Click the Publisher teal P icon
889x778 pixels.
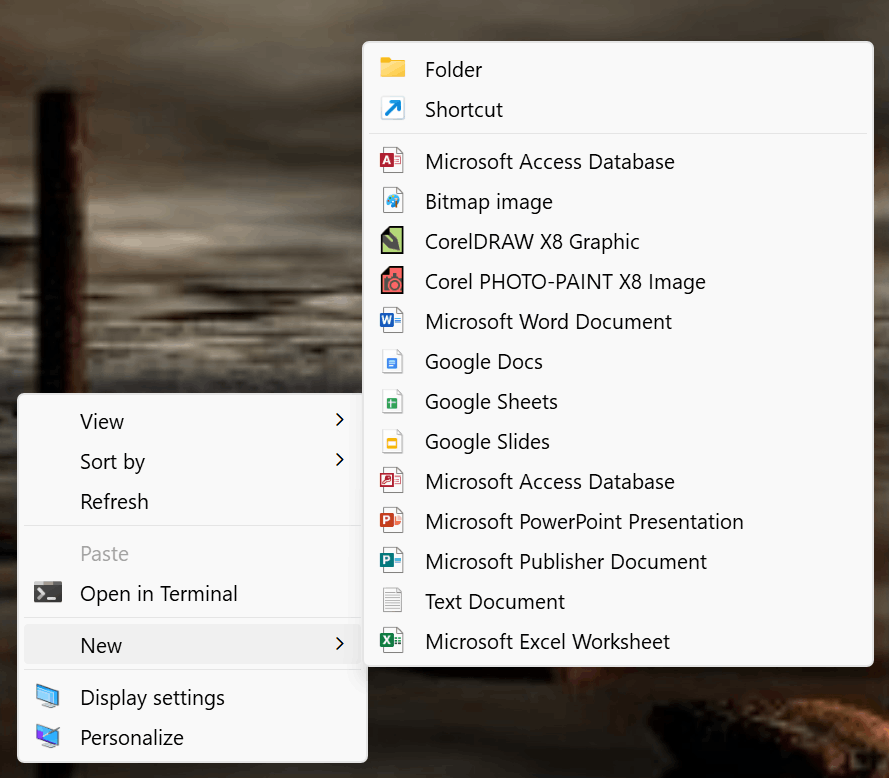pos(392,560)
